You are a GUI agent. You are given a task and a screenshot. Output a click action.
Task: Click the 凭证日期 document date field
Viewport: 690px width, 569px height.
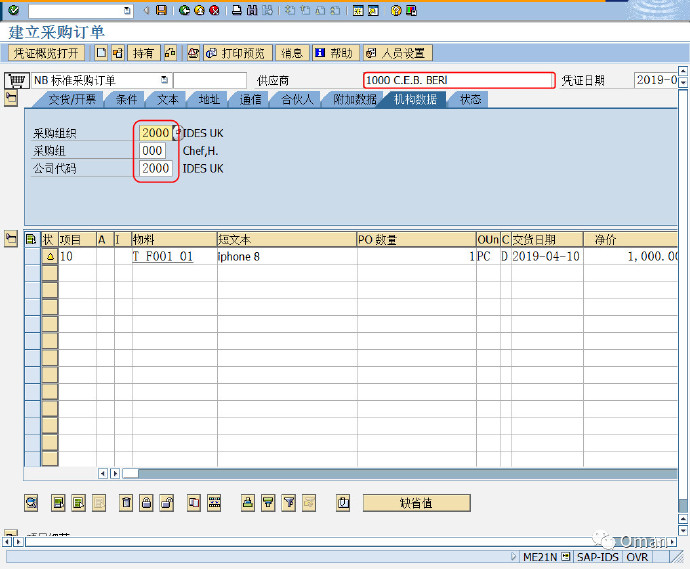(x=656, y=81)
